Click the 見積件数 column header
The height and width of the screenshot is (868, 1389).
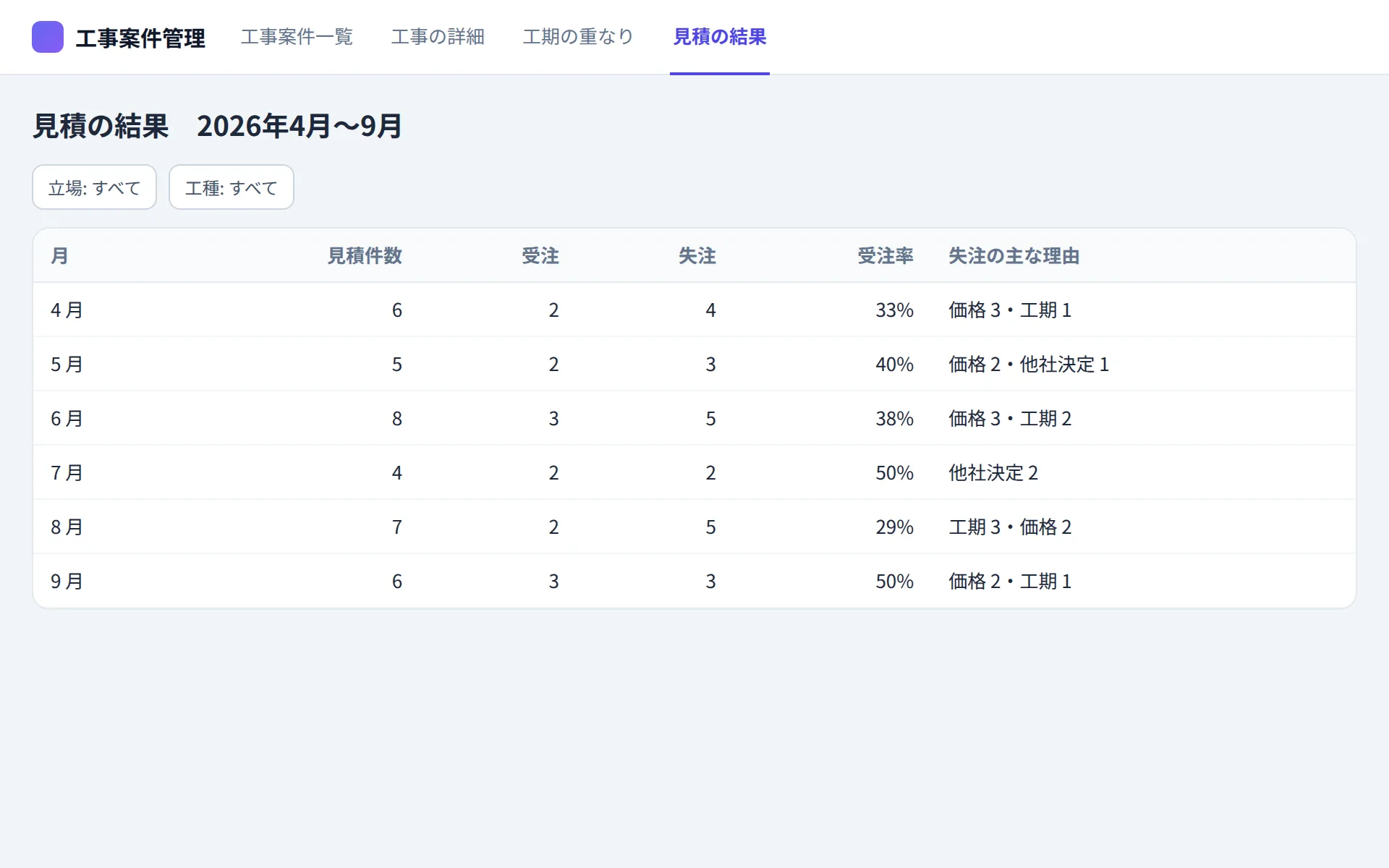365,256
